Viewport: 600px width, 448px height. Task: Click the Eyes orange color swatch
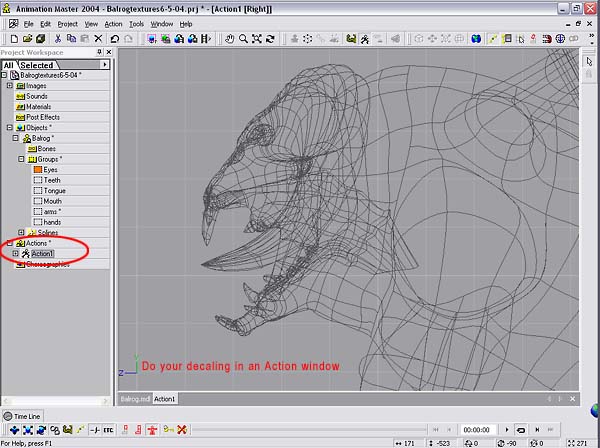38,170
